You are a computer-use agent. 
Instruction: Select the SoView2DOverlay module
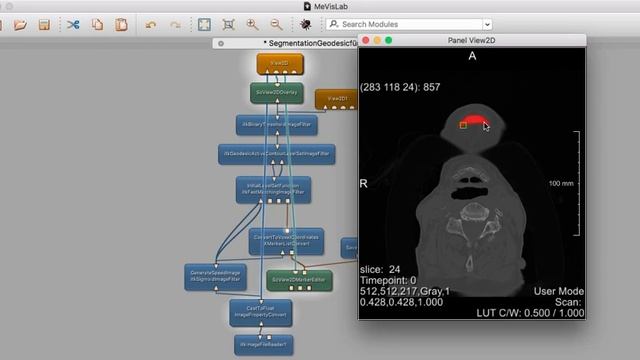tap(277, 93)
